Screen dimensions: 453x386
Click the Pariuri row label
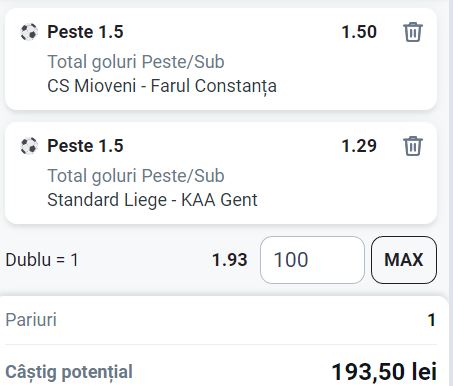[x=31, y=320]
